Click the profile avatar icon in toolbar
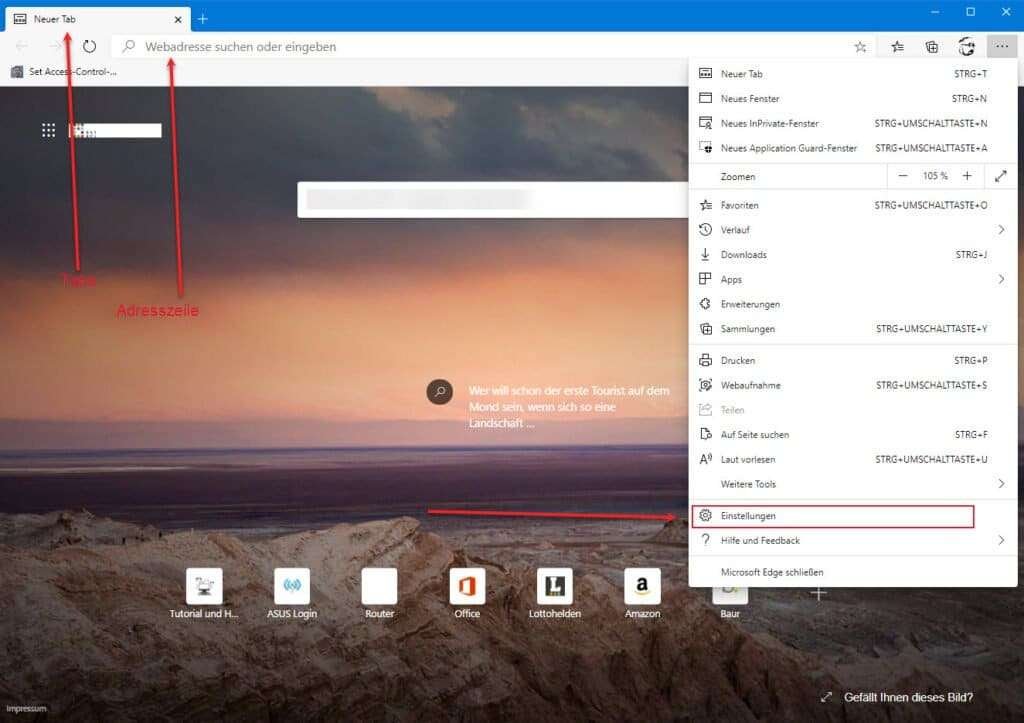The height and width of the screenshot is (723, 1024). tap(966, 46)
